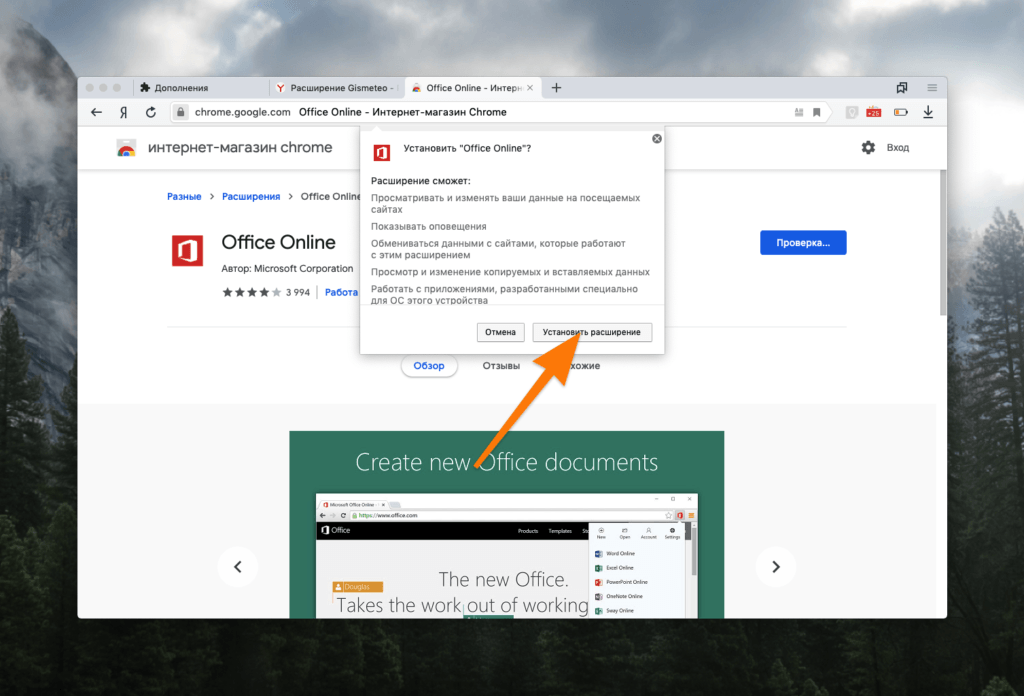Click the gray shield extension icon
Image resolution: width=1024 pixels, height=696 pixels.
point(851,112)
